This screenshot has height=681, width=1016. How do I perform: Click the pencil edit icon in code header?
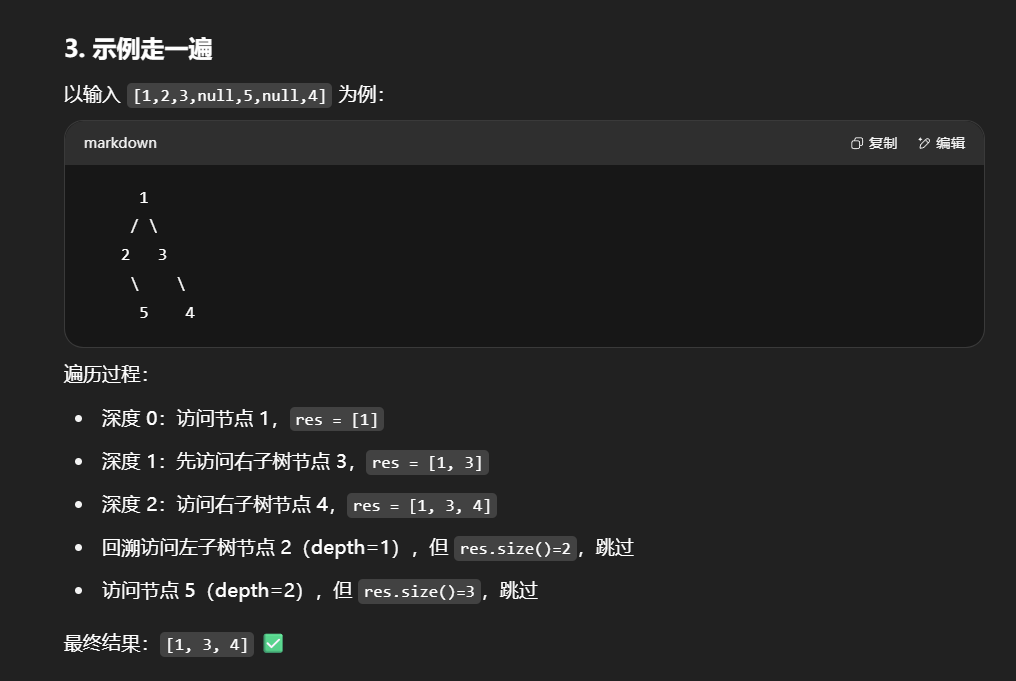tap(924, 143)
